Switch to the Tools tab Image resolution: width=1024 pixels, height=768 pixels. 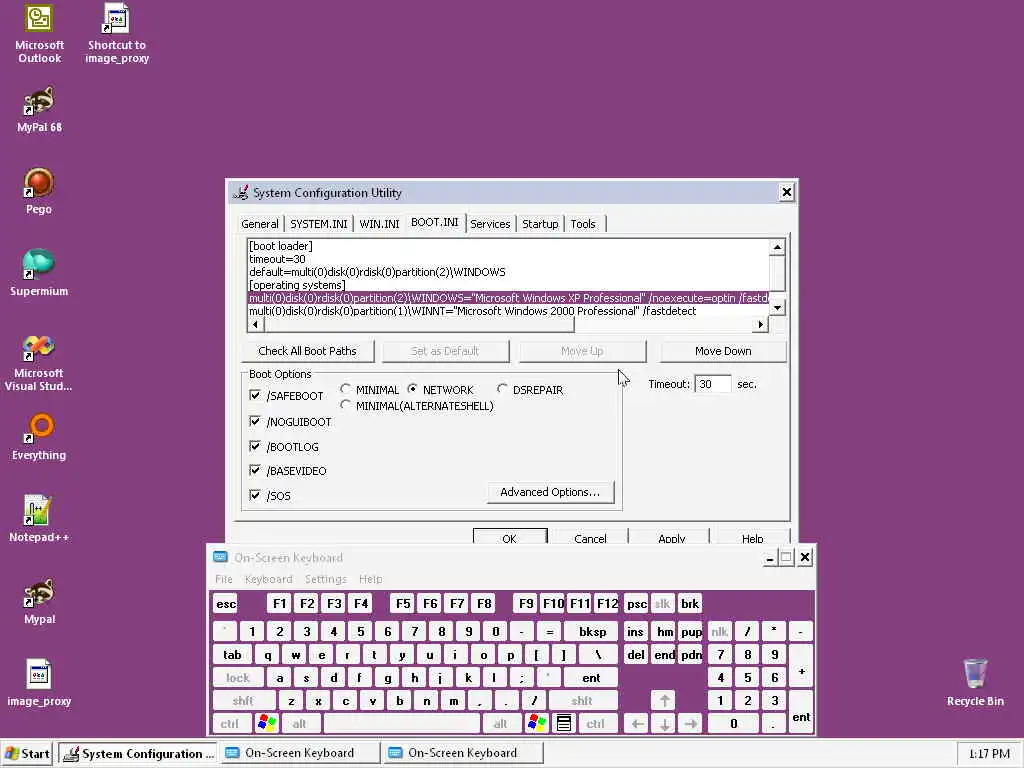(x=583, y=224)
